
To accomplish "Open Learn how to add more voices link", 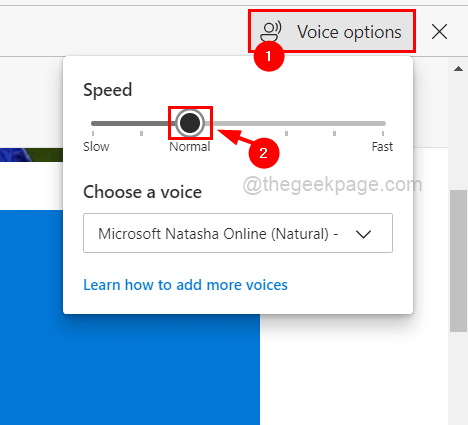I will point(185,285).
